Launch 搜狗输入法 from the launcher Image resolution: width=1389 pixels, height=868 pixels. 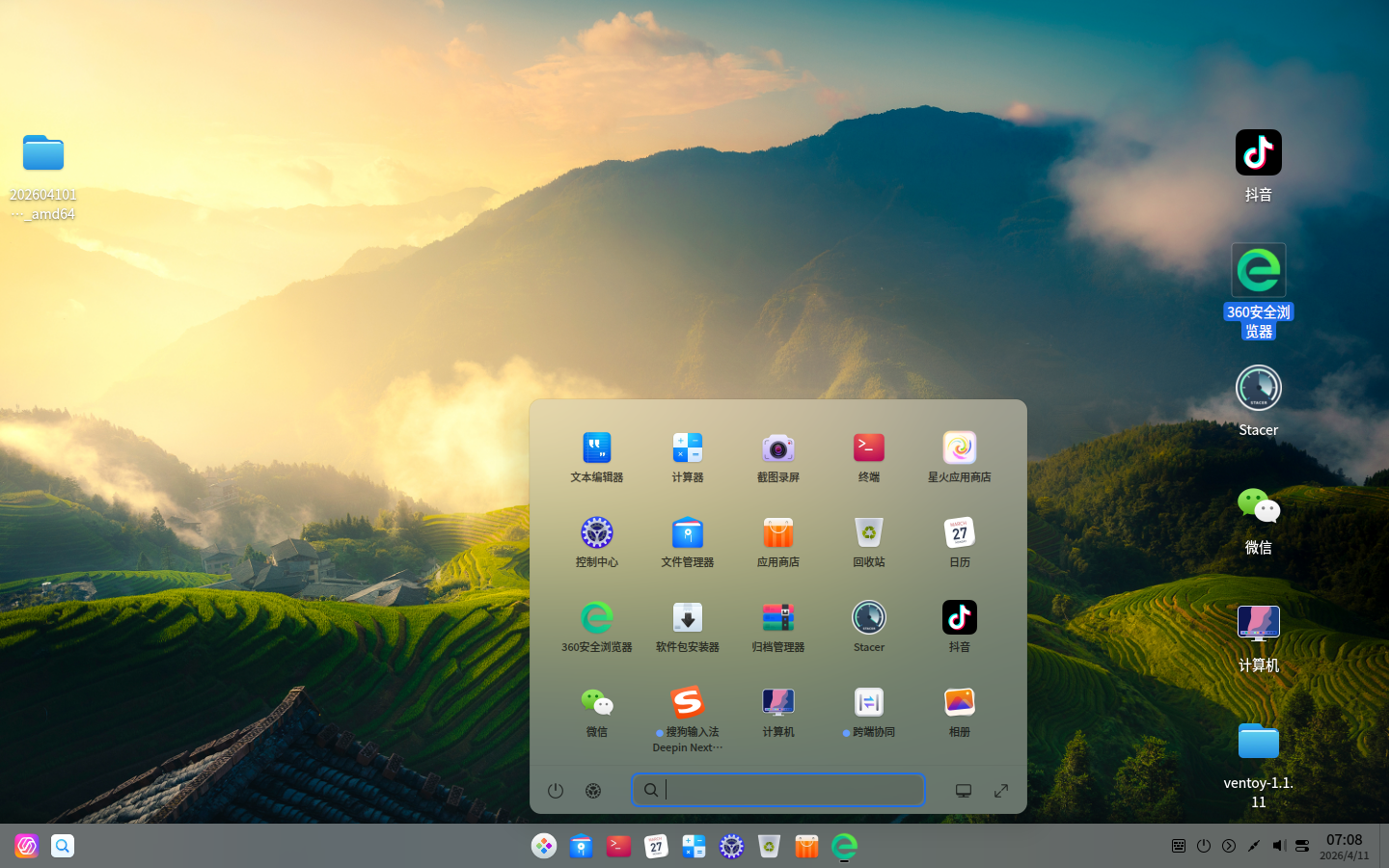(x=687, y=703)
